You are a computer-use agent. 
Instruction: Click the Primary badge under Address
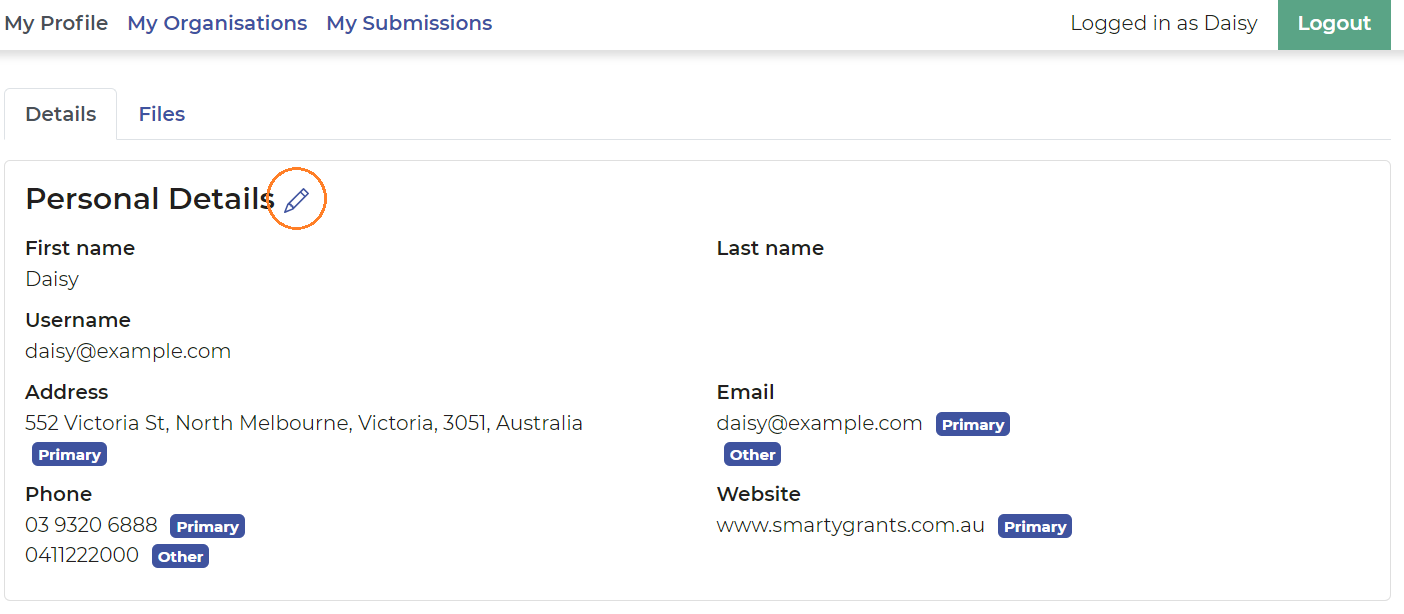tap(69, 455)
